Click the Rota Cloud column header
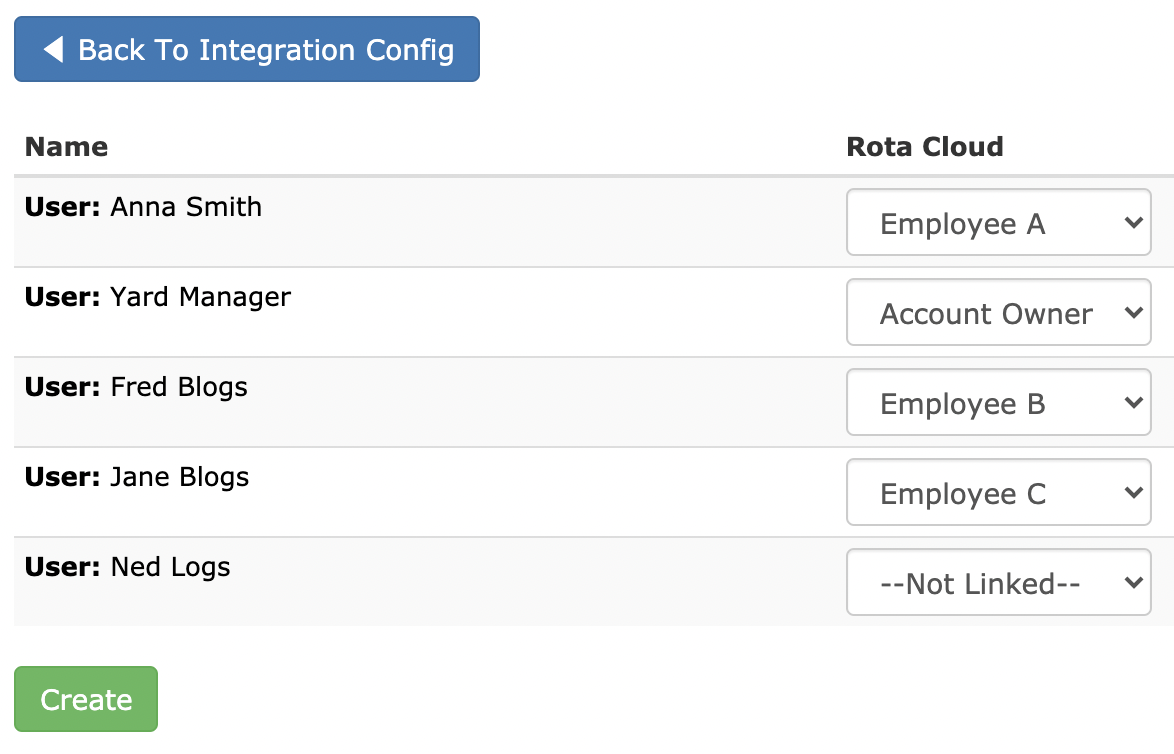 point(924,146)
